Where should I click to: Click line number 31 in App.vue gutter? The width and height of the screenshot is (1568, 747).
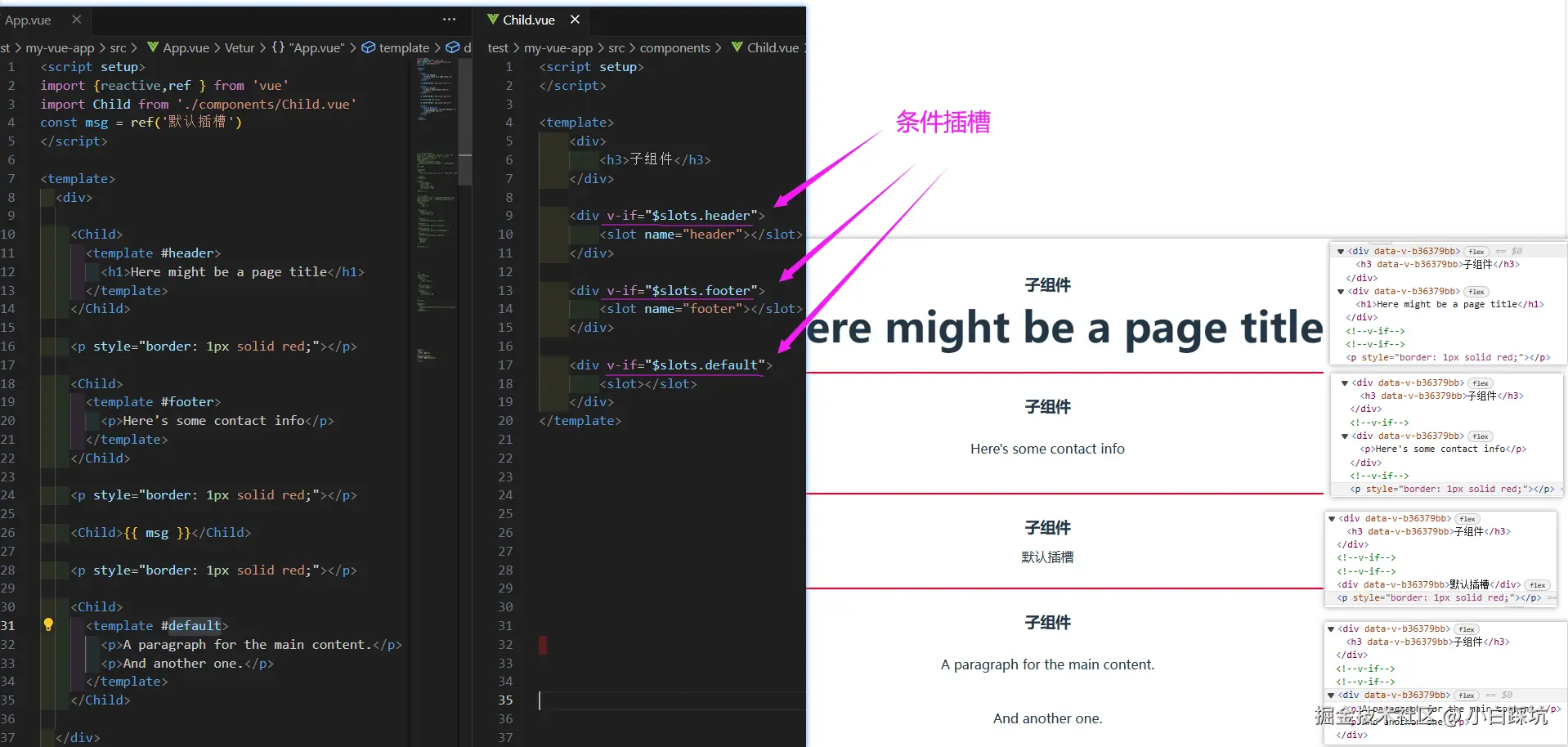pyautogui.click(x=7, y=626)
